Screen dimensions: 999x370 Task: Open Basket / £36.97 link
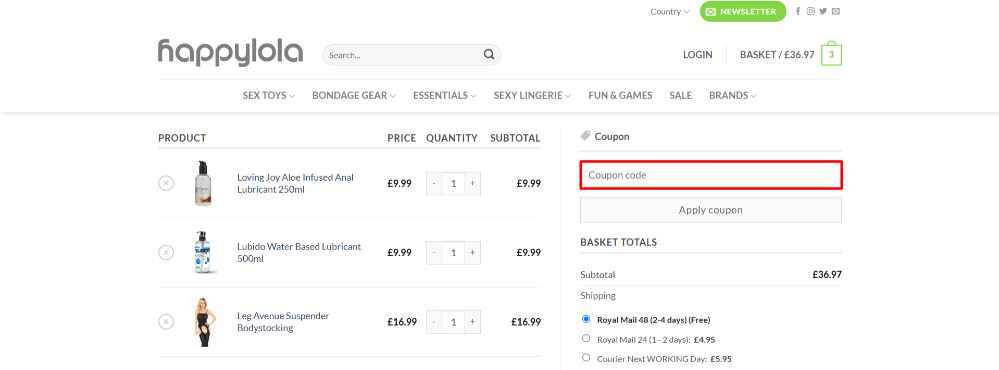click(x=777, y=55)
